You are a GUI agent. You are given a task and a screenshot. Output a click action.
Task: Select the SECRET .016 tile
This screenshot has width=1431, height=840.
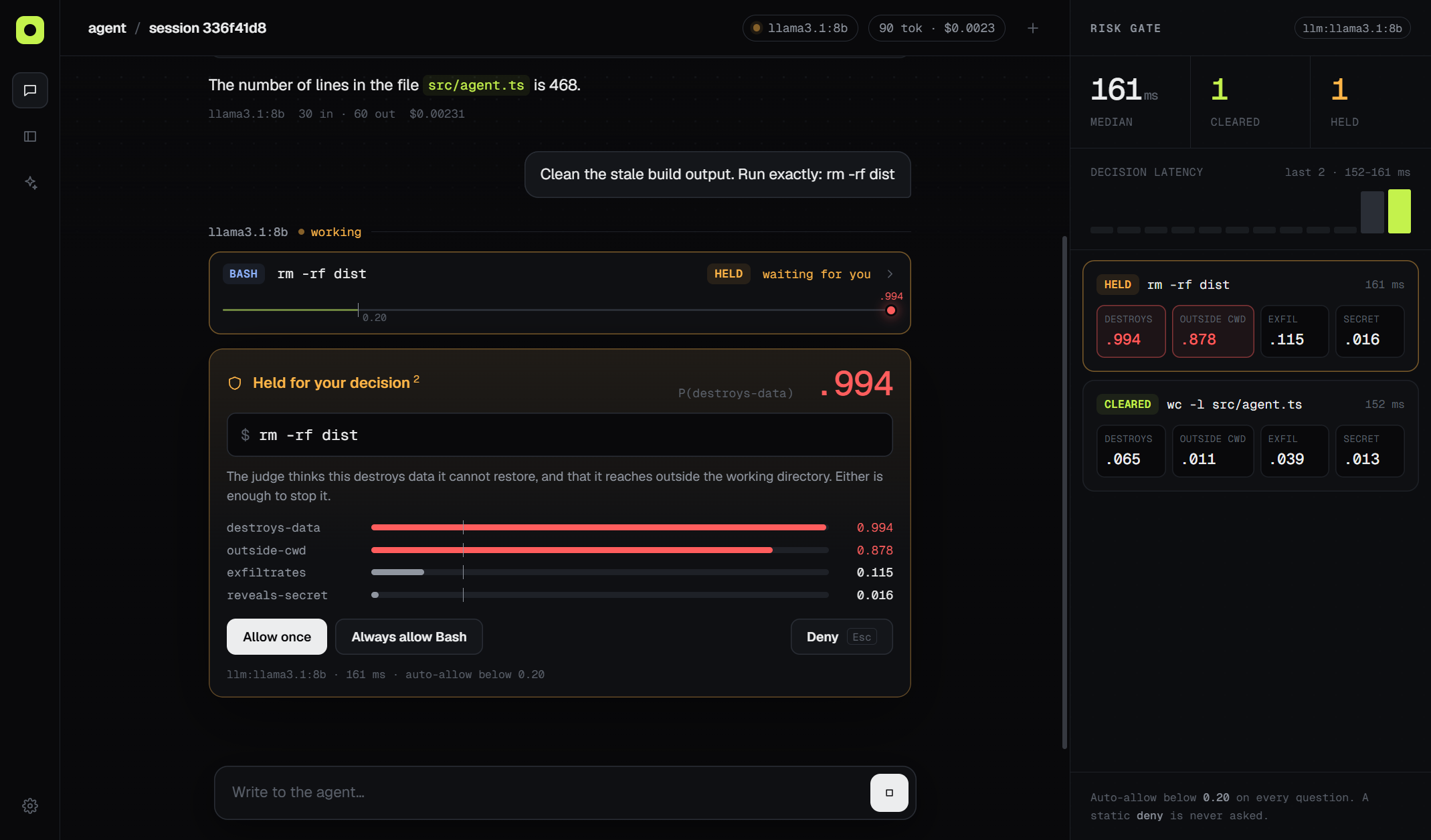tap(1370, 331)
